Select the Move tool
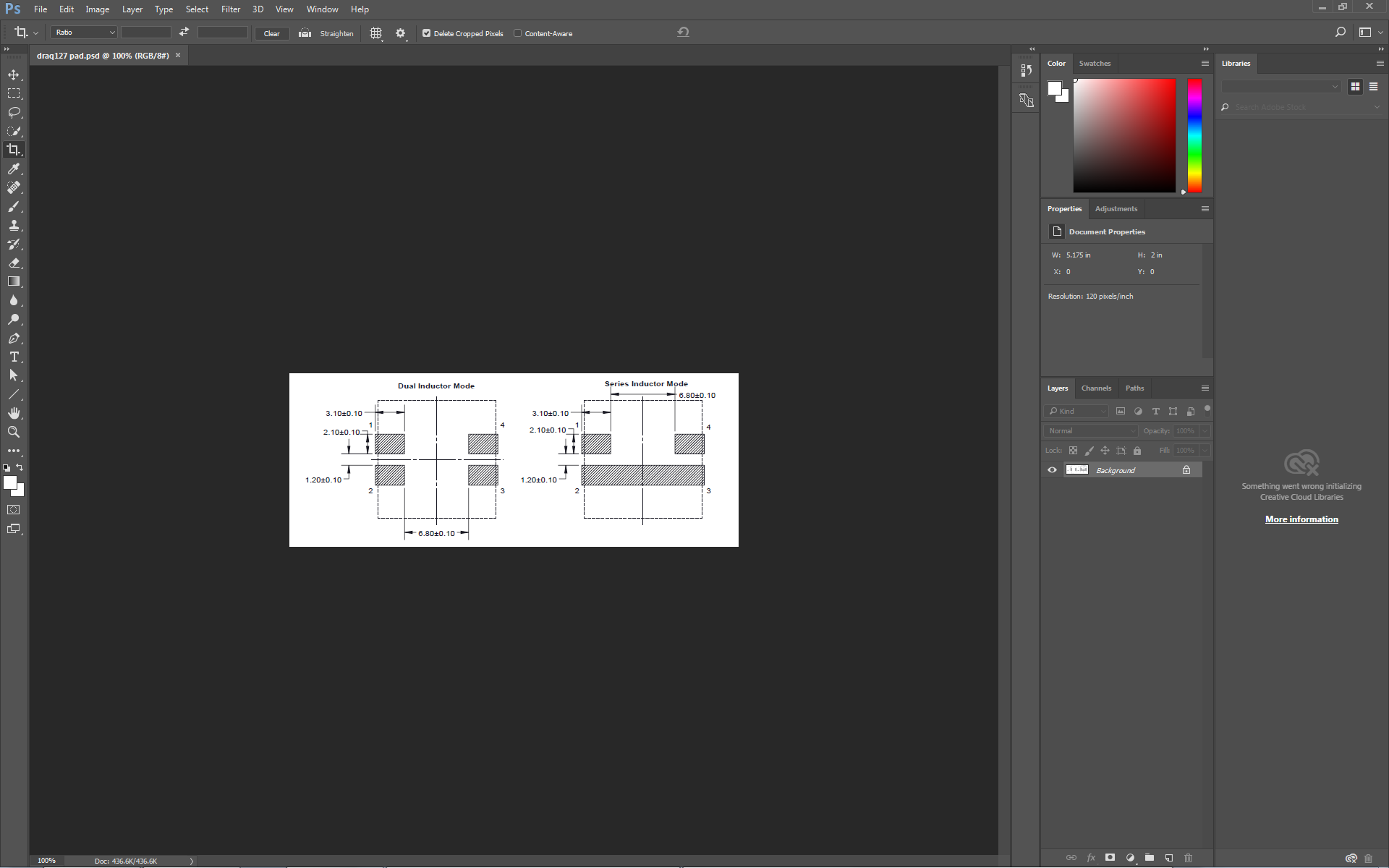This screenshot has height=868, width=1389. [x=14, y=75]
